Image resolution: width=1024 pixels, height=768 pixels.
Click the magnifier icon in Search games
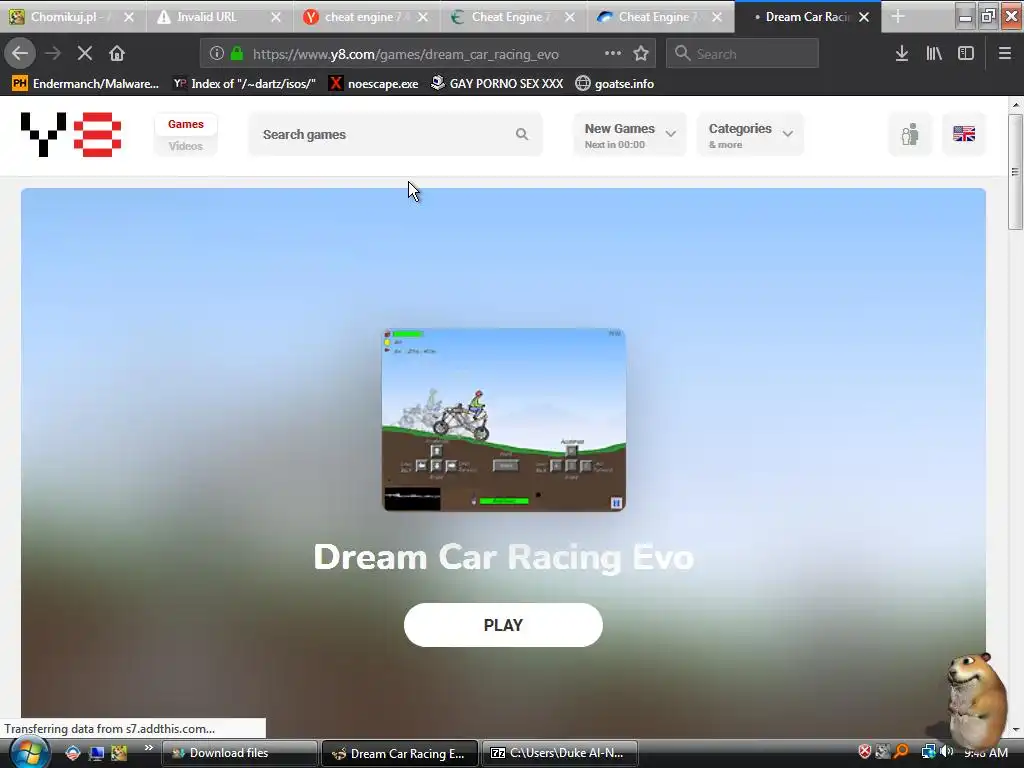pyautogui.click(x=522, y=135)
